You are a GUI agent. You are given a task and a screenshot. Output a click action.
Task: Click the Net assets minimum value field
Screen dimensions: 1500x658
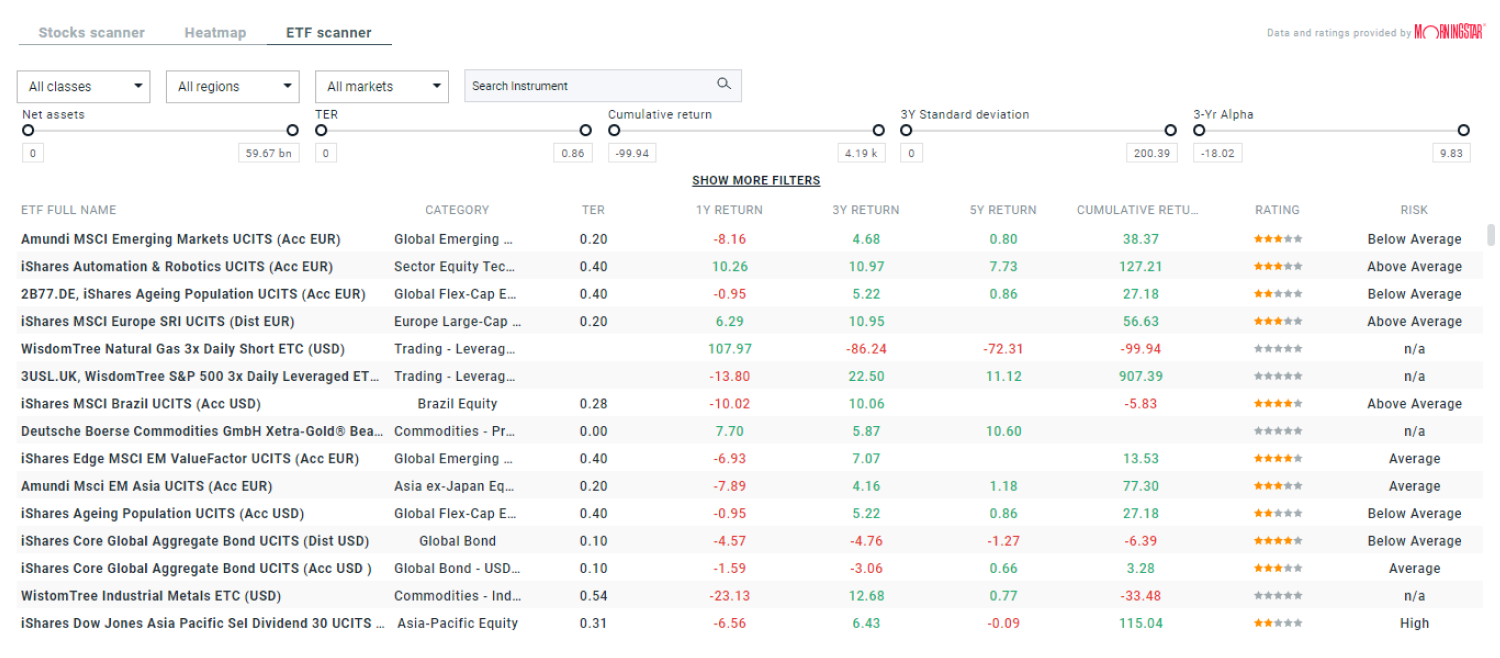click(x=32, y=152)
